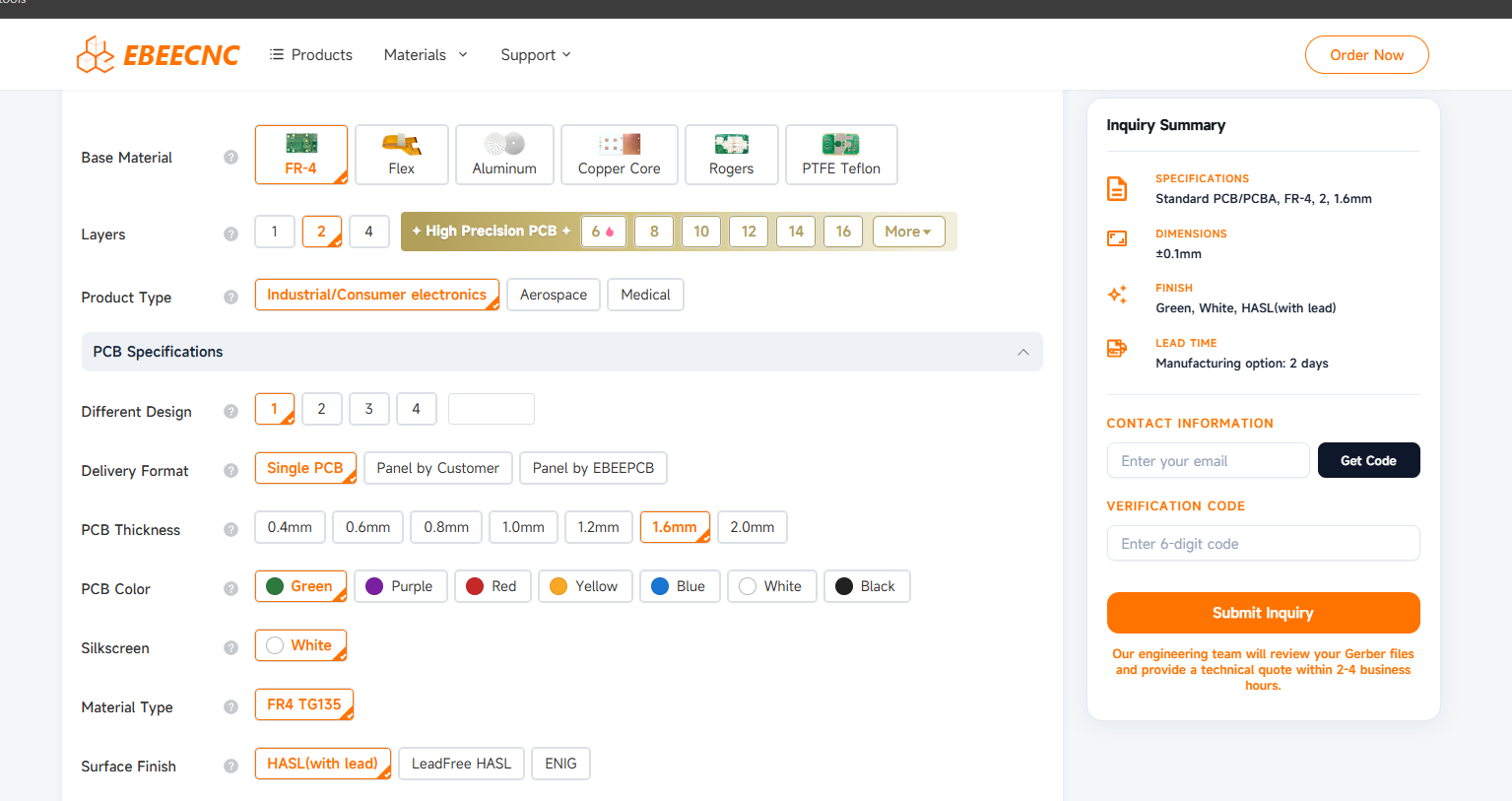Click the Submit Inquiry button

[1263, 613]
